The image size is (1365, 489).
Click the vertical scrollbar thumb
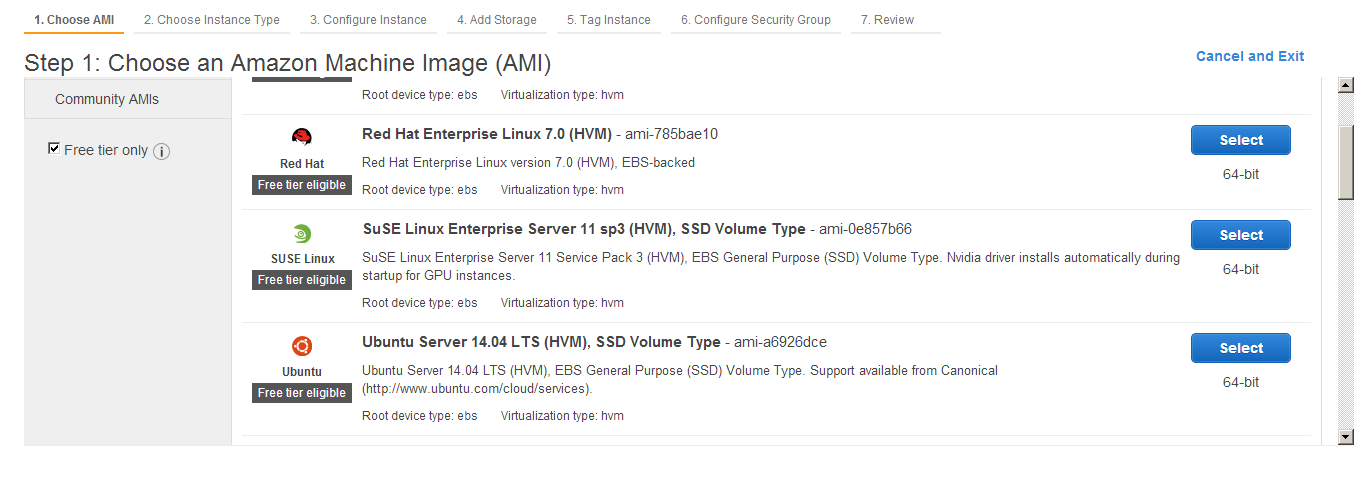tap(1345, 162)
